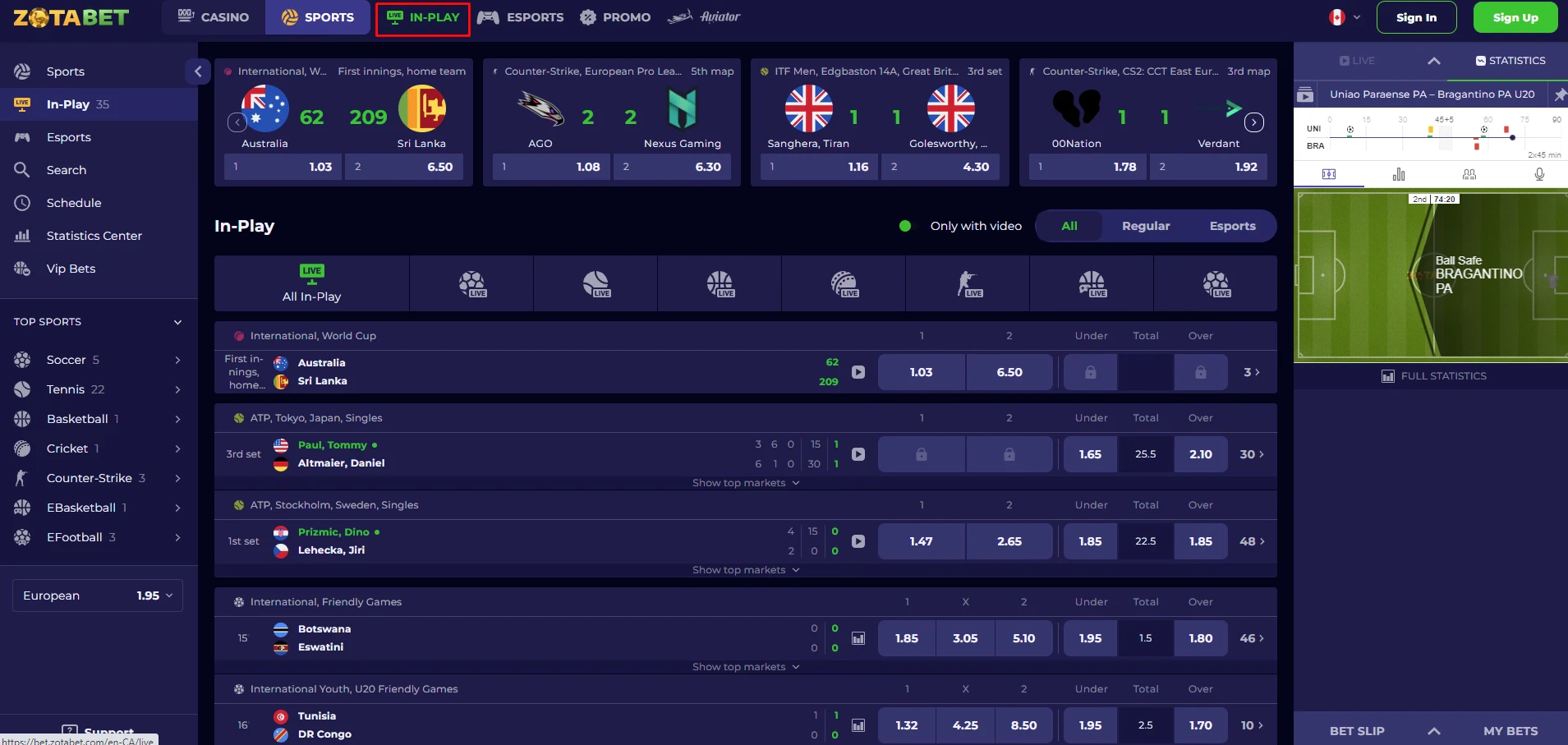This screenshot has height=745, width=1568.
Task: Click the ZotaBet logo
Action: (71, 17)
